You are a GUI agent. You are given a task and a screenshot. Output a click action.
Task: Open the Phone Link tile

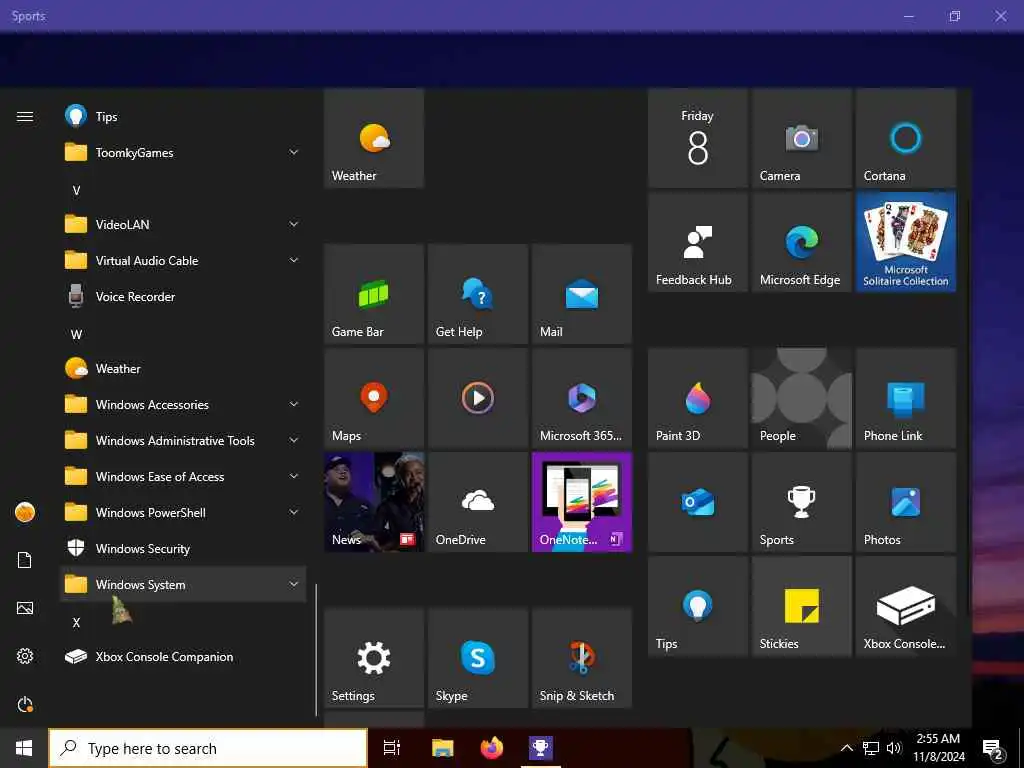(x=906, y=398)
